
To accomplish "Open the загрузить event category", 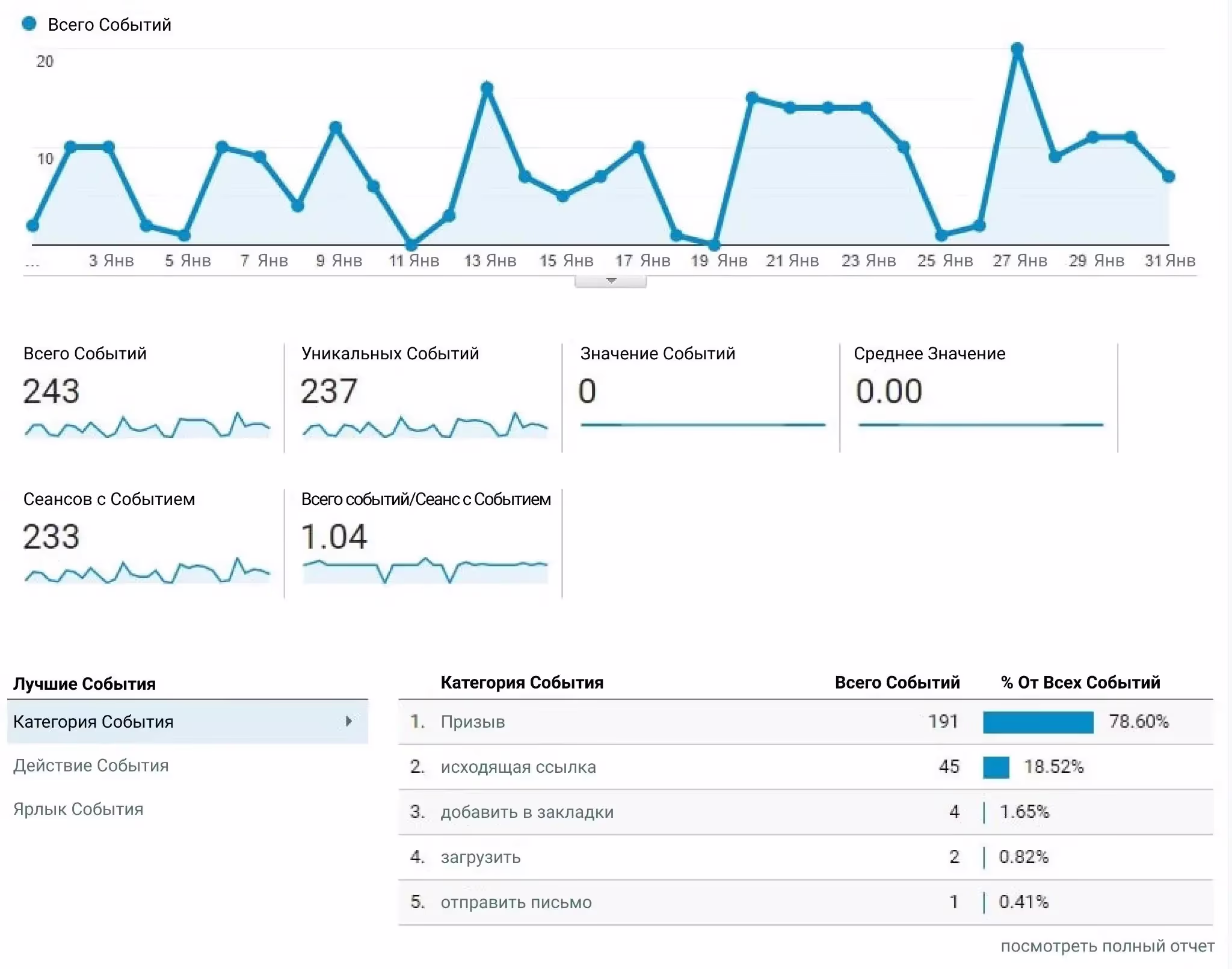I will coord(481,857).
